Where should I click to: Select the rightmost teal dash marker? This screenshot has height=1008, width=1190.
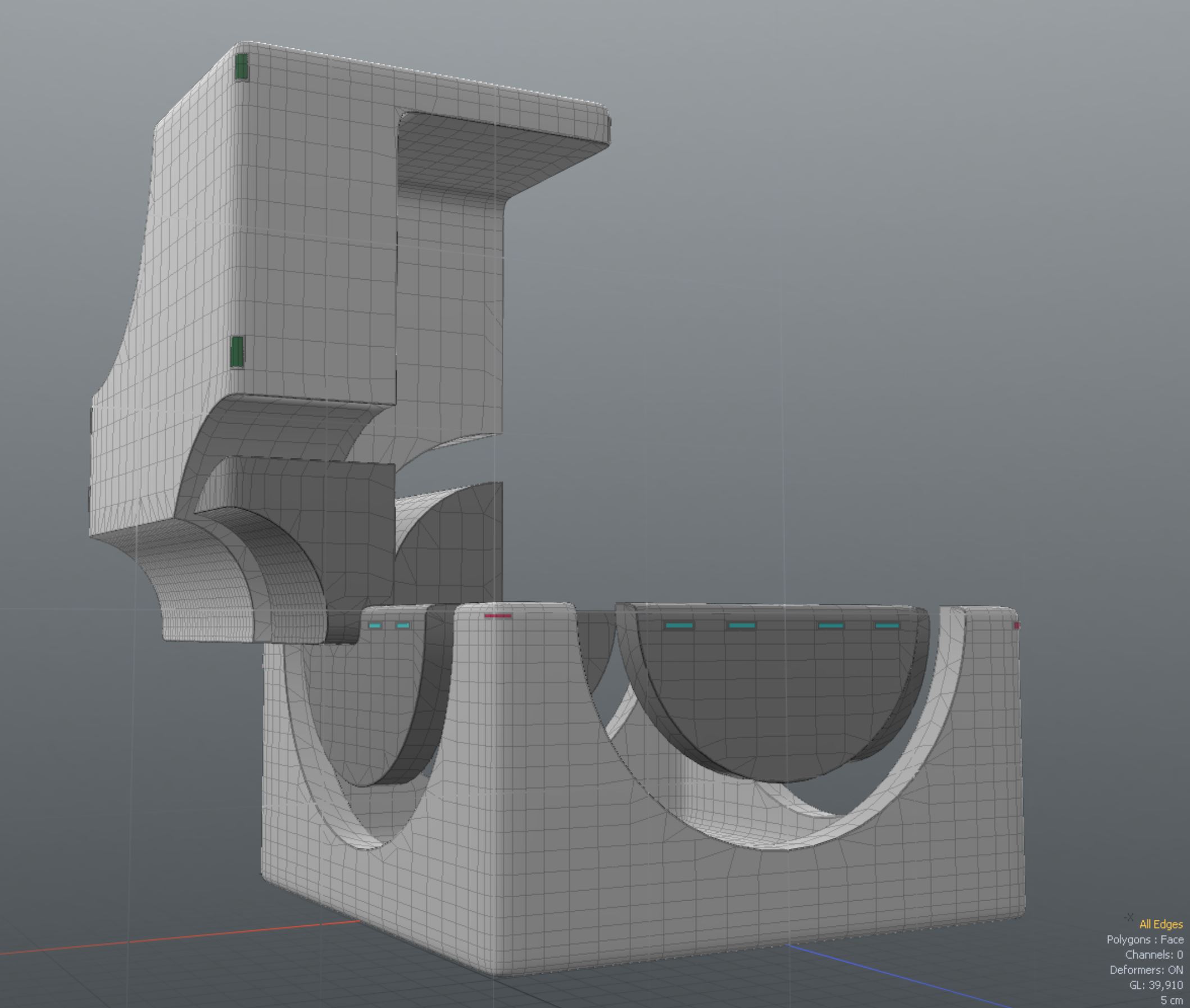[x=887, y=626]
